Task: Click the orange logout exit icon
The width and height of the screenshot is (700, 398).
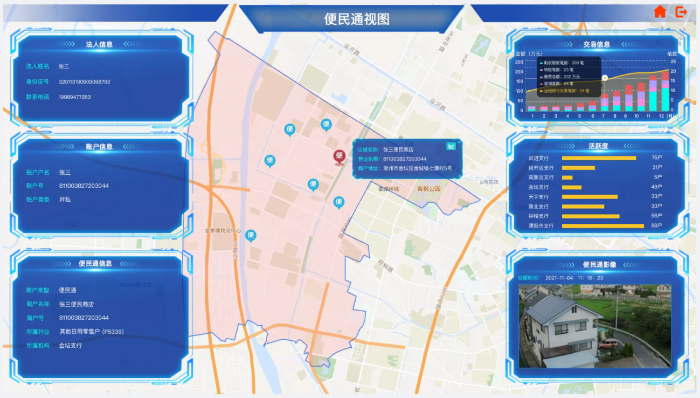Action: pos(681,12)
